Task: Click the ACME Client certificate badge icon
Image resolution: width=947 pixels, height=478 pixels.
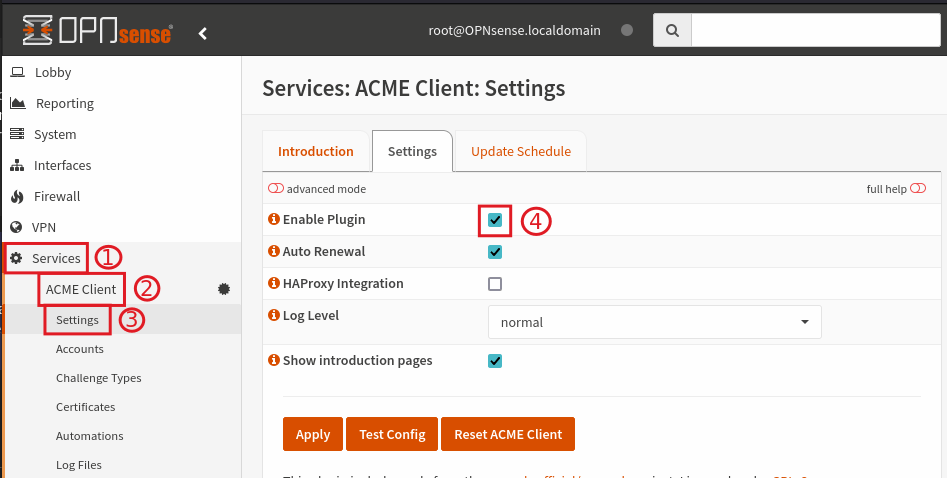Action: pyautogui.click(x=224, y=289)
